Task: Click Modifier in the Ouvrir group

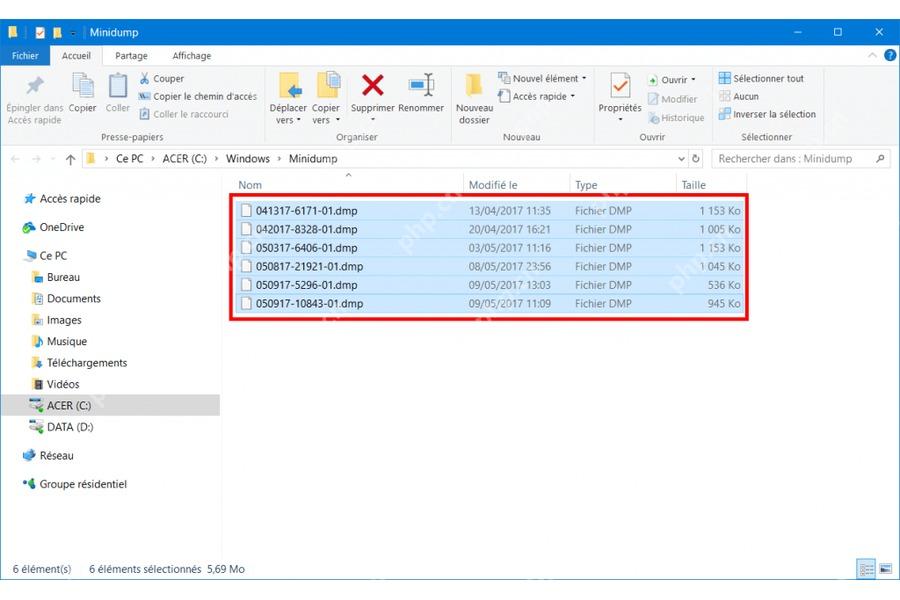Action: (673, 99)
